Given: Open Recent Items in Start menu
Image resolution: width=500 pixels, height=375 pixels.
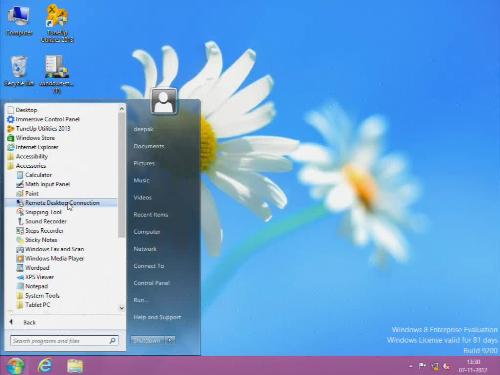Looking at the screenshot, I should click(x=151, y=215).
